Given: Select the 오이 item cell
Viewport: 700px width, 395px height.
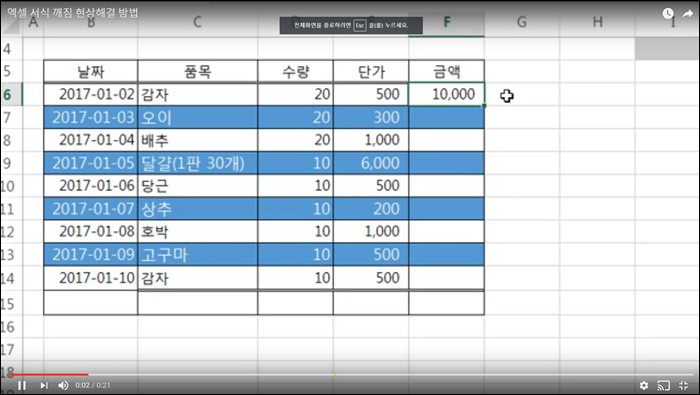Looking at the screenshot, I should click(197, 117).
